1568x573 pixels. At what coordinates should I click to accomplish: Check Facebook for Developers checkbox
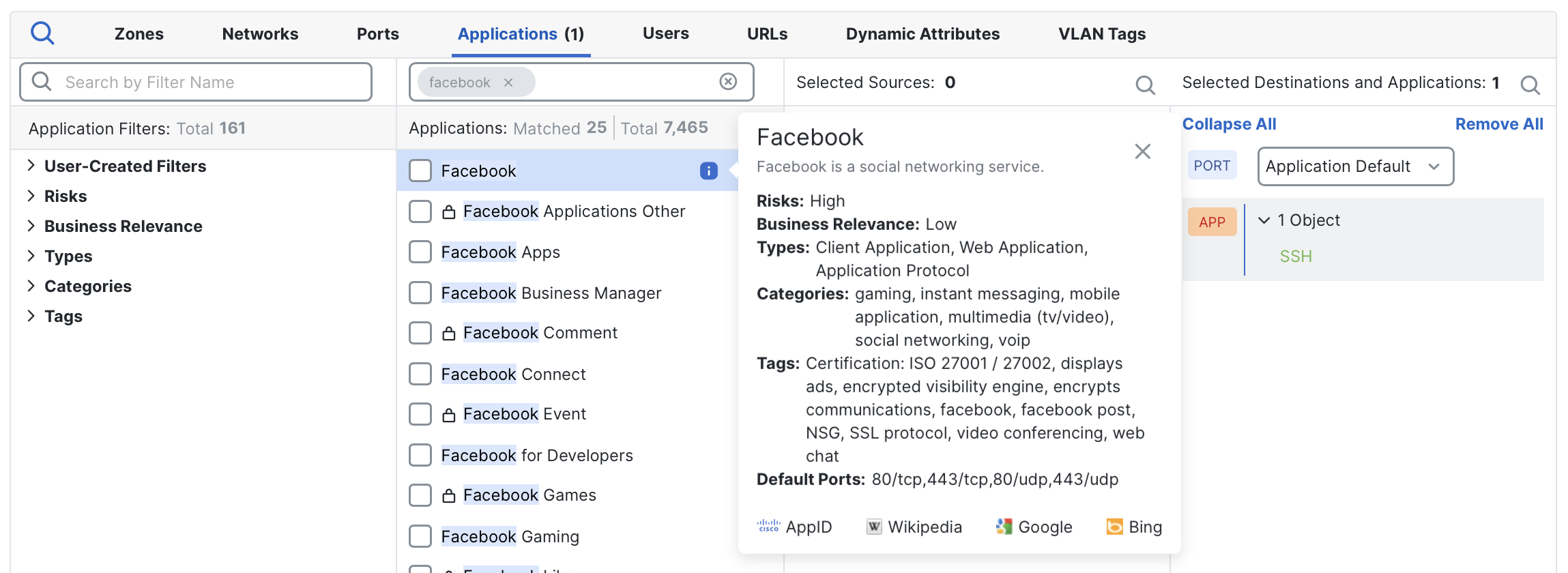point(420,455)
